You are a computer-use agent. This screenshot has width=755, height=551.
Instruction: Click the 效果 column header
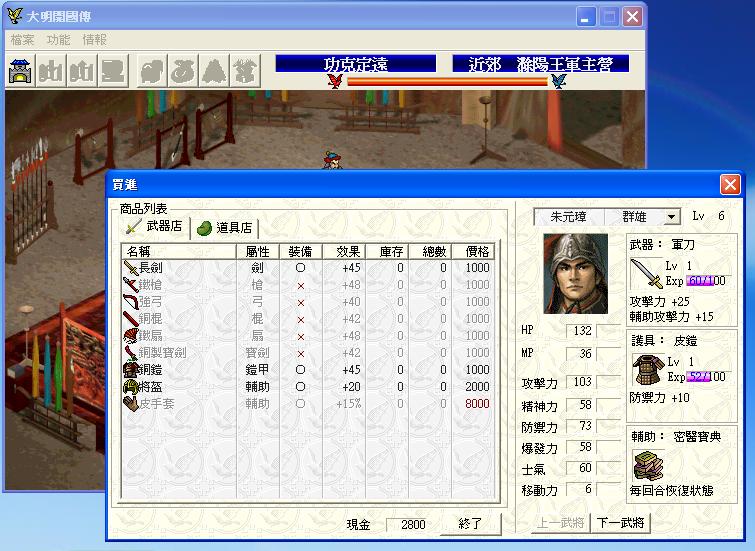click(x=344, y=251)
